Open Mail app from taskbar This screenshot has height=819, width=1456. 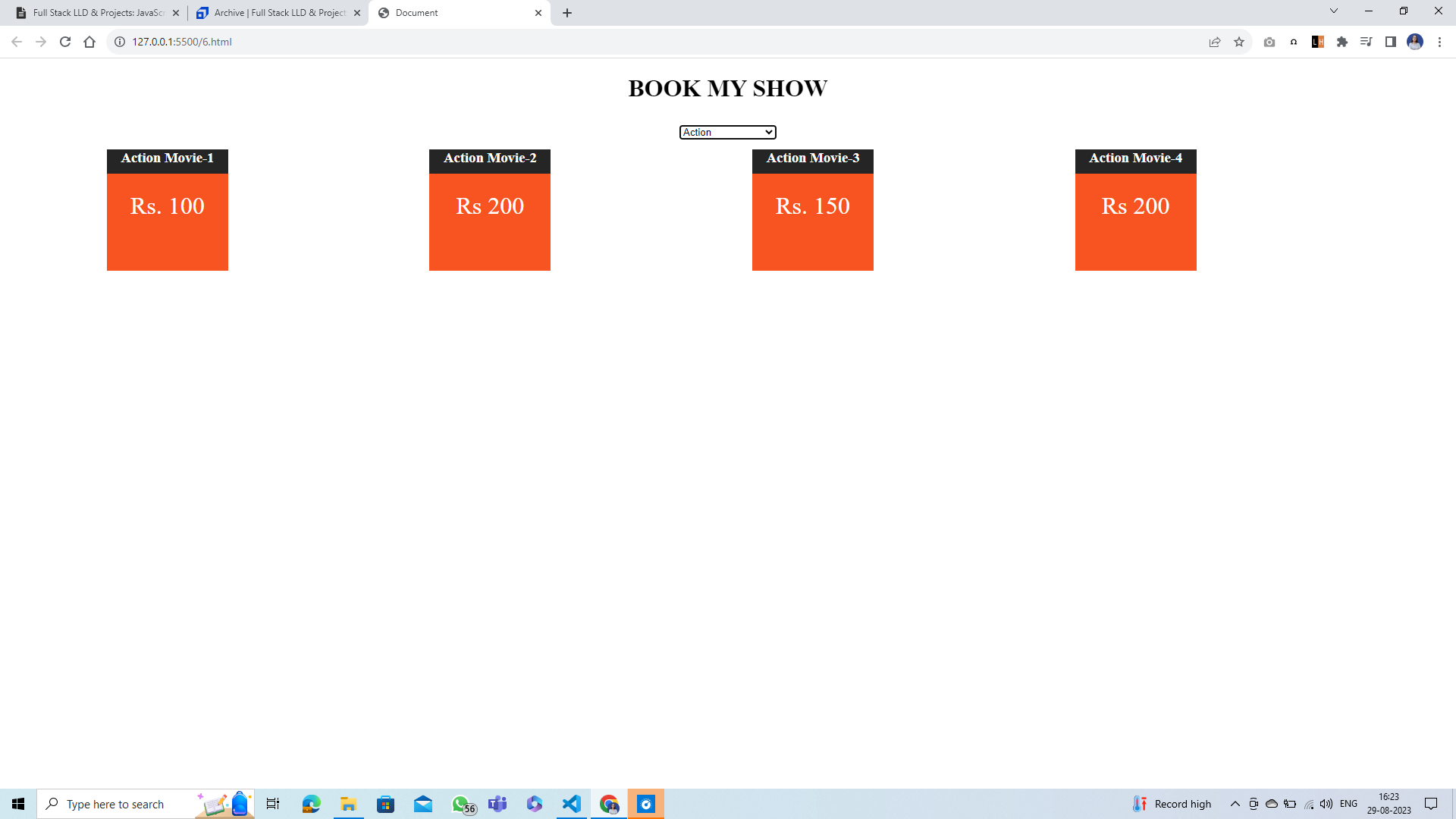tap(423, 804)
